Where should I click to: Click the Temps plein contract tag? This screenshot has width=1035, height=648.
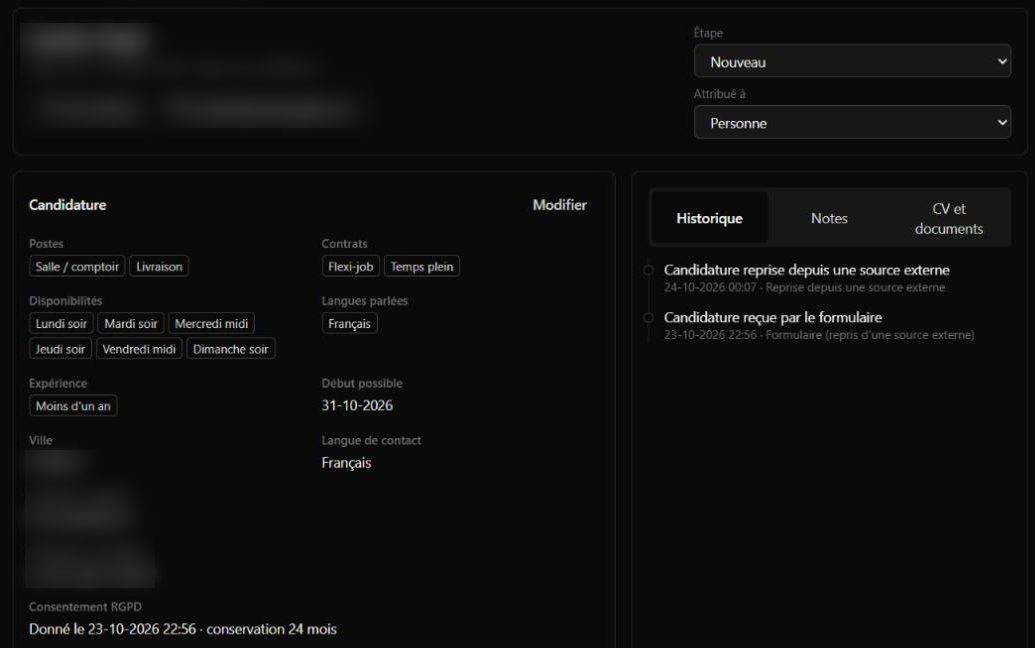coord(422,267)
